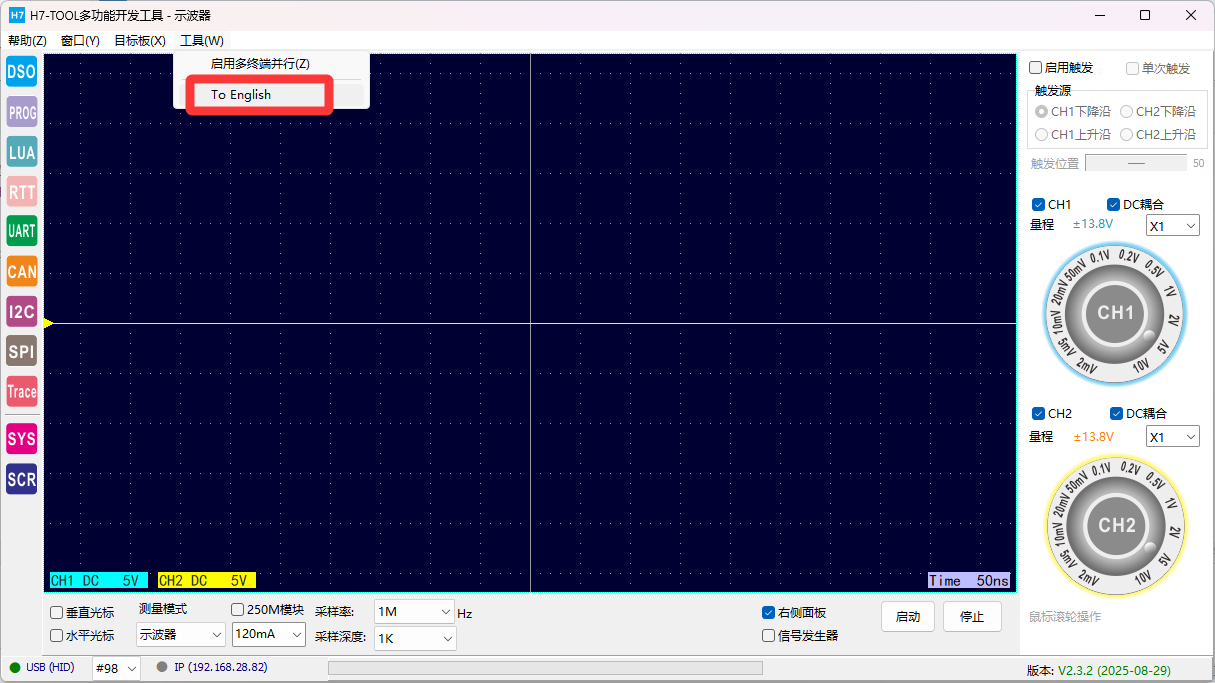
Task: Open the DSO oscilloscope tool
Action: coord(21,71)
